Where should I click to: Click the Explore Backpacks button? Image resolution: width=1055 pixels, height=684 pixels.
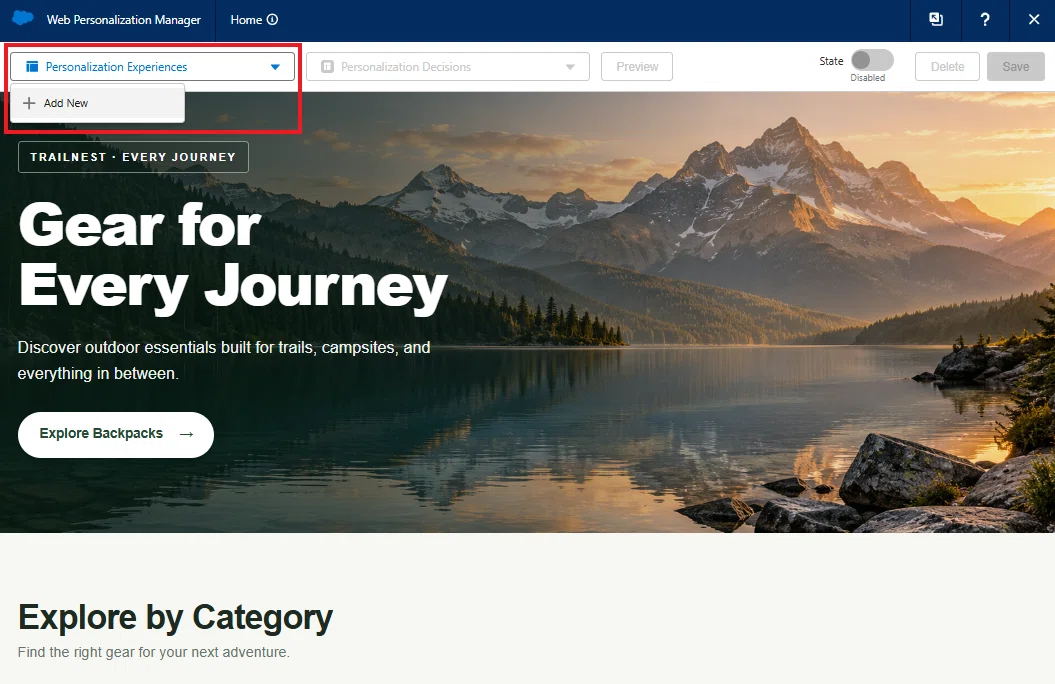point(116,434)
